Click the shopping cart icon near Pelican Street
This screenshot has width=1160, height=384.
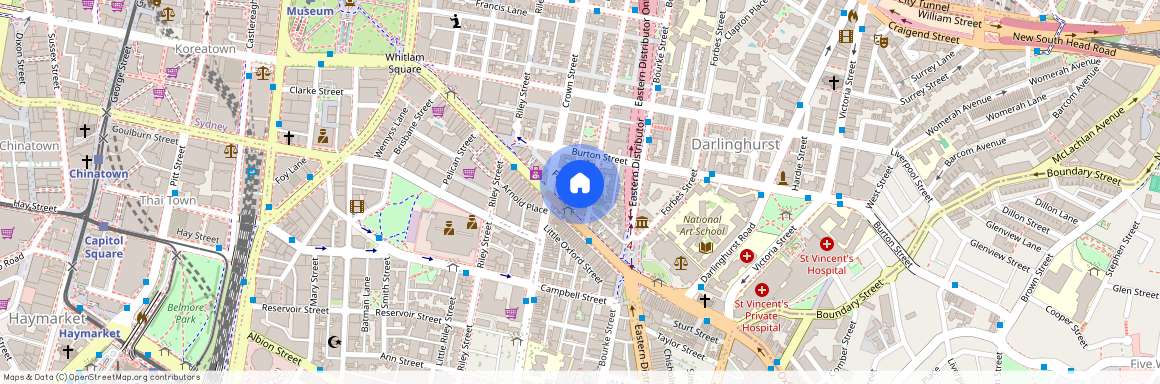click(469, 173)
